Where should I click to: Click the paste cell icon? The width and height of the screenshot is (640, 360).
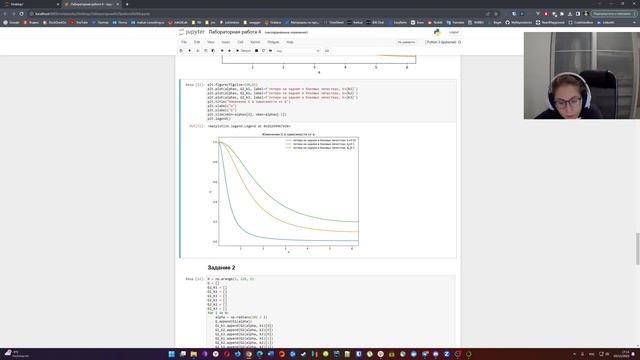tap(213, 51)
